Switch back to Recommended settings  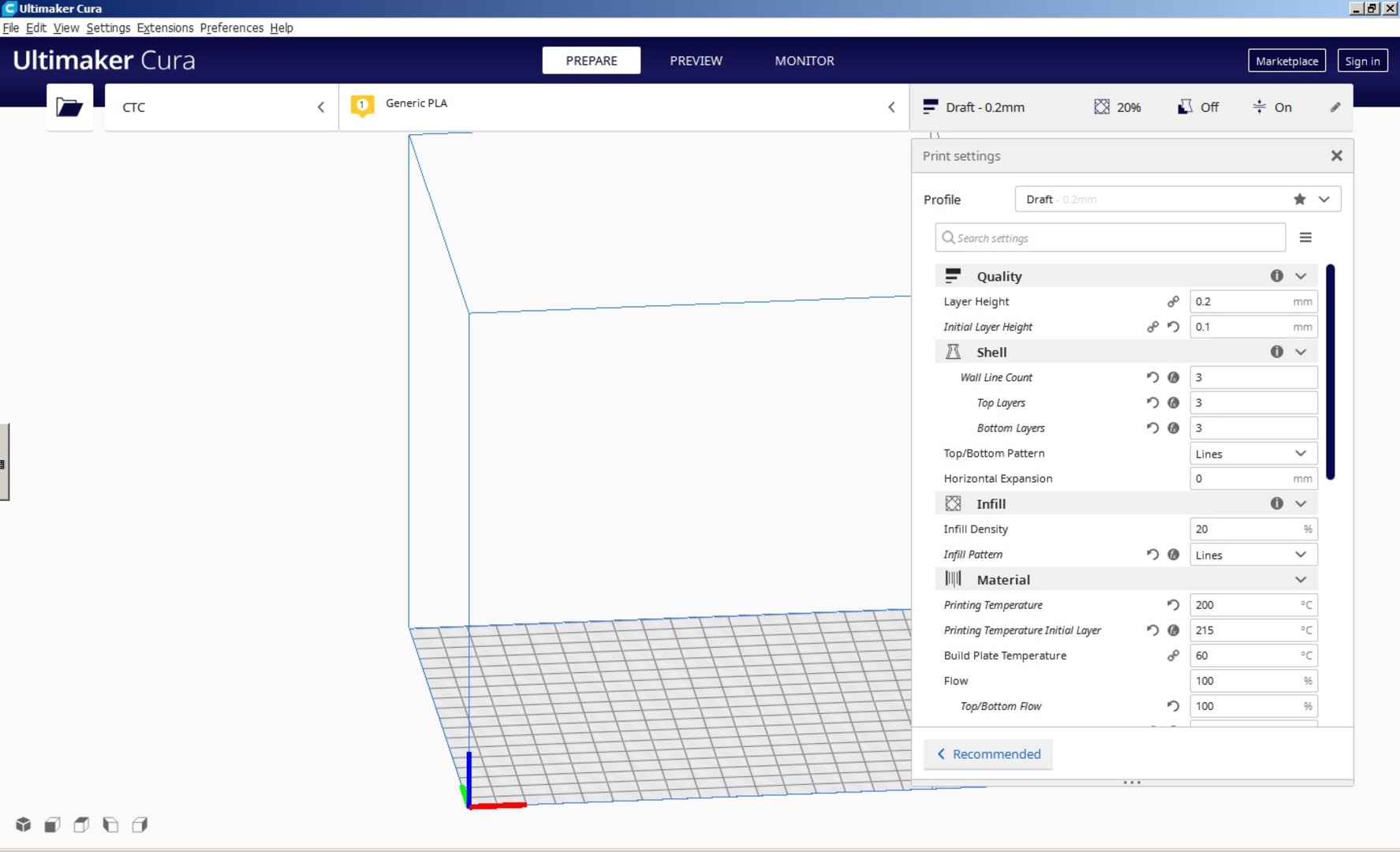tap(988, 754)
